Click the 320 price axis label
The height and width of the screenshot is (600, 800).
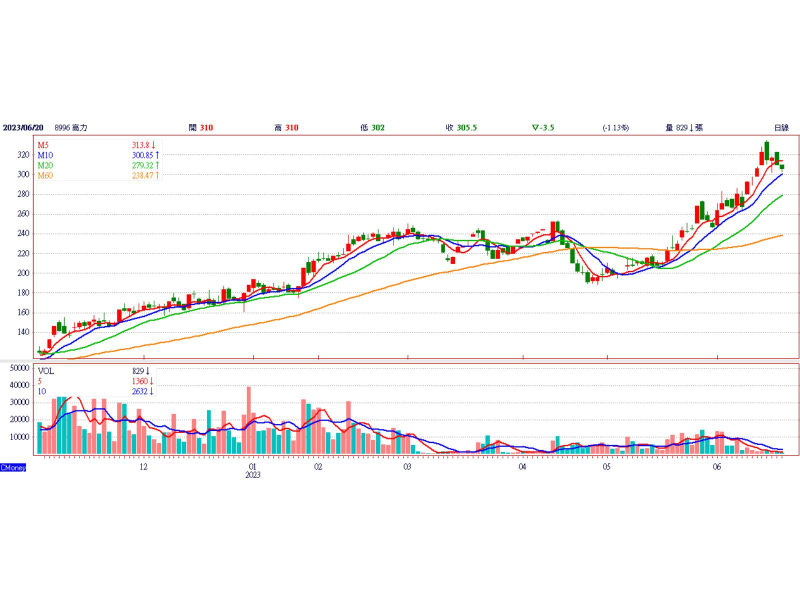[x=21, y=155]
